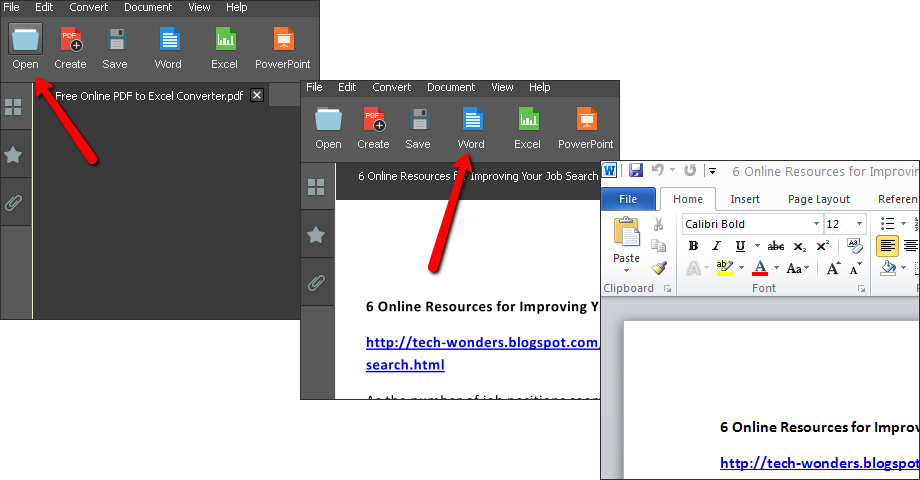920x480 pixels.
Task: Convert to Excel in the Job Search PDF window
Action: point(527,127)
